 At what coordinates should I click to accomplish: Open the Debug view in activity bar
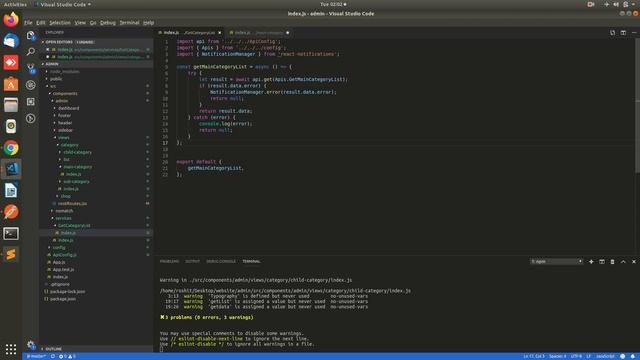(31, 85)
